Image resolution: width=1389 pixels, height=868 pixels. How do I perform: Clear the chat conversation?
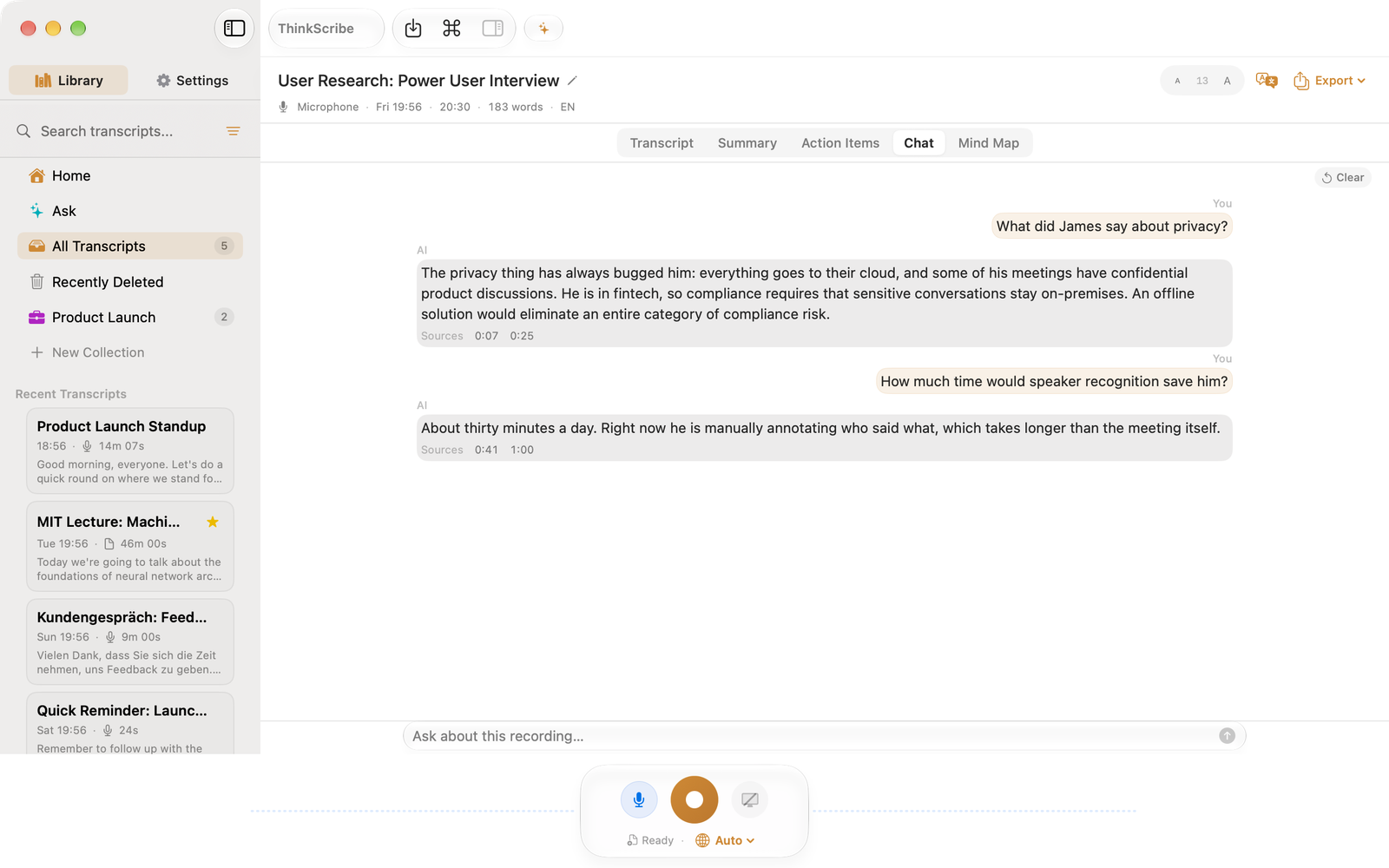pos(1343,177)
